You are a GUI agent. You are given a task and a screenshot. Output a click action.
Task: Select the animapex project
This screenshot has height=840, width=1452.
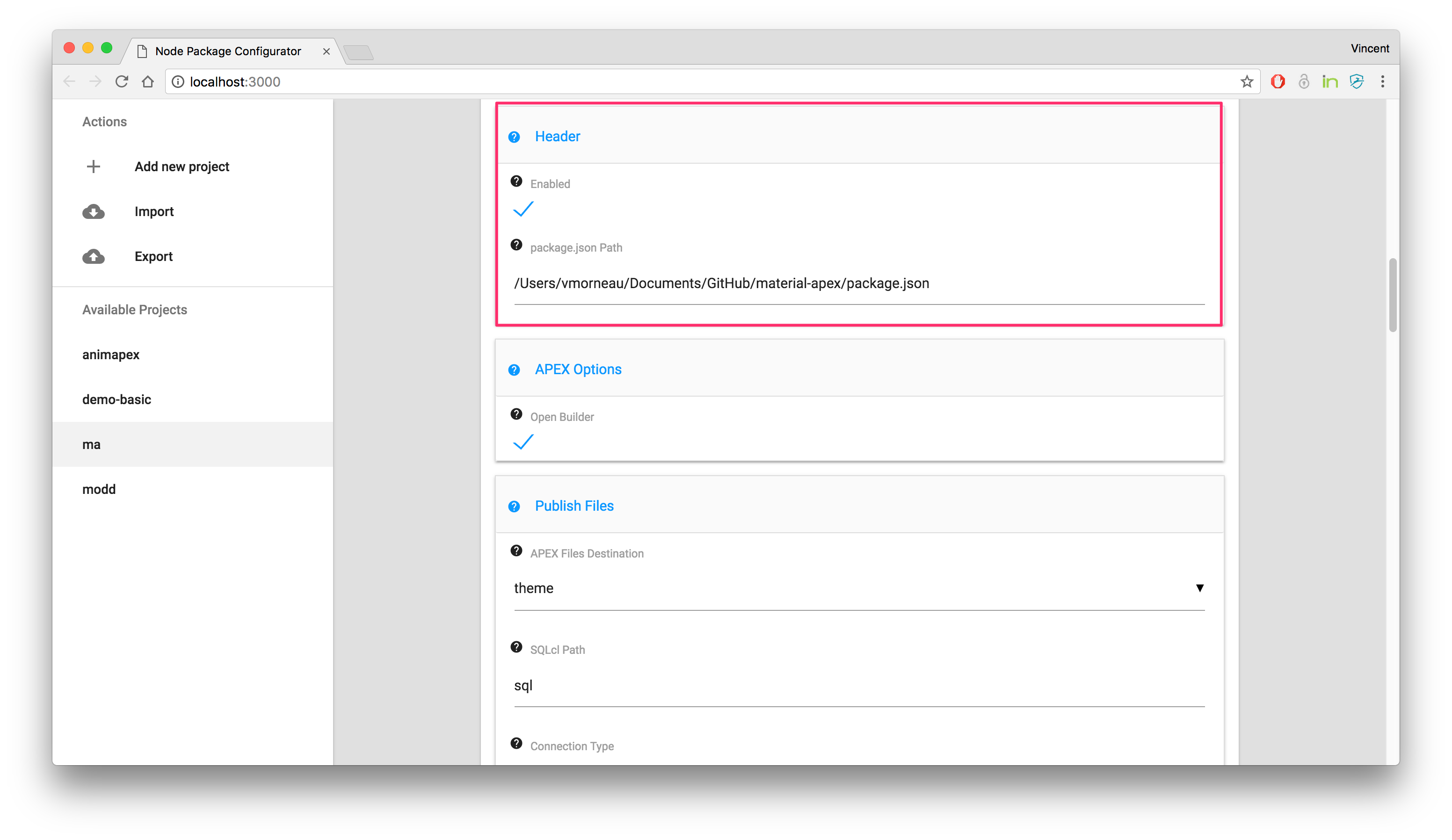[111, 355]
